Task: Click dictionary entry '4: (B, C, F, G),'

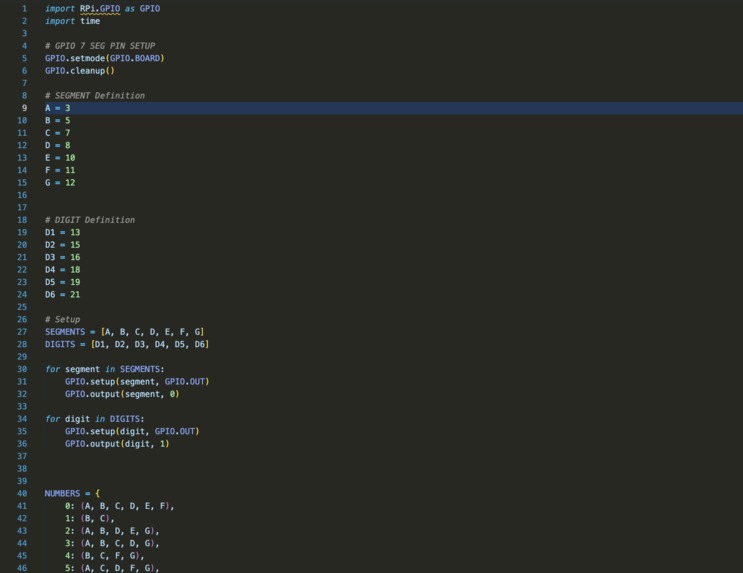Action: tap(105, 555)
